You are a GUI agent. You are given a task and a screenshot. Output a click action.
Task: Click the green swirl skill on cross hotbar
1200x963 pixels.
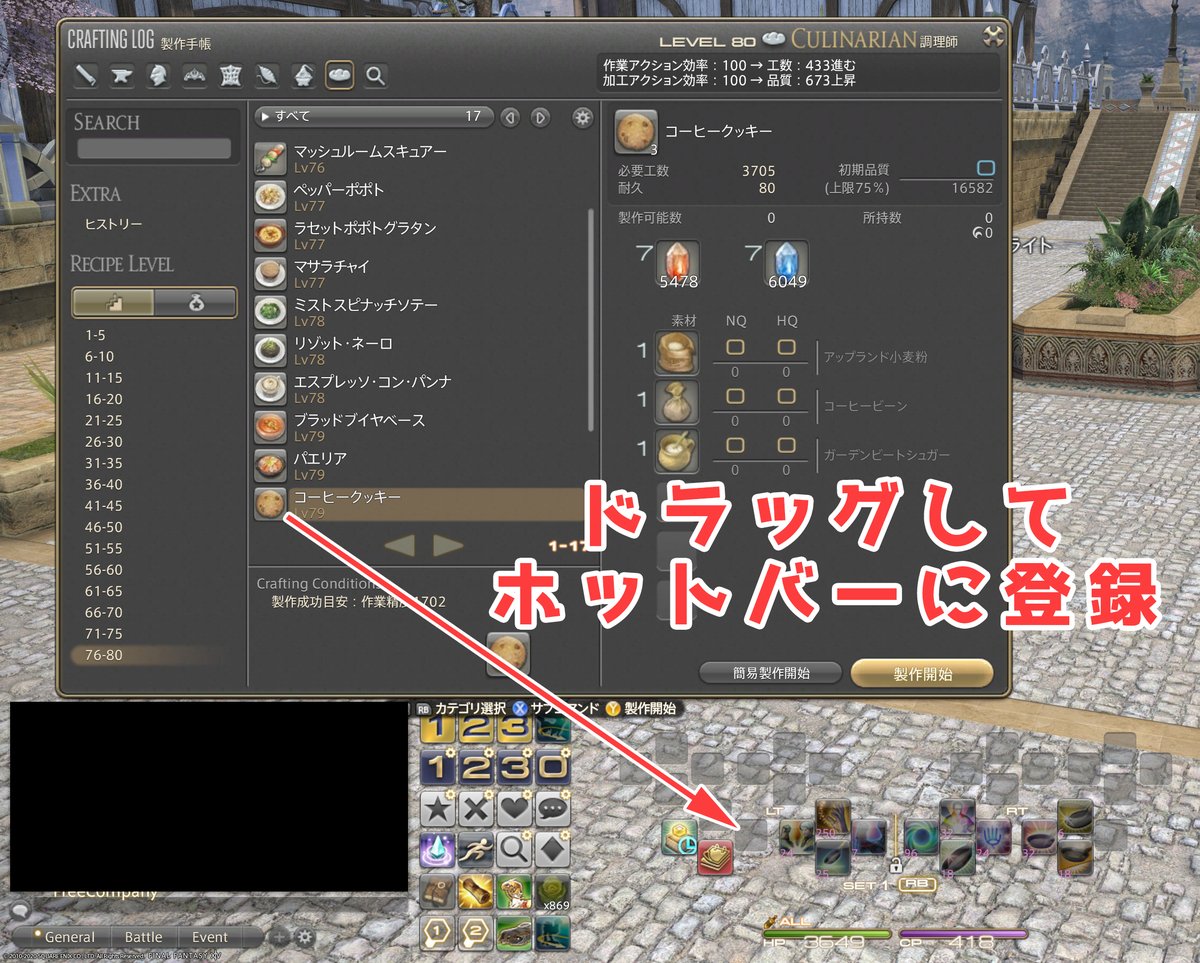921,836
